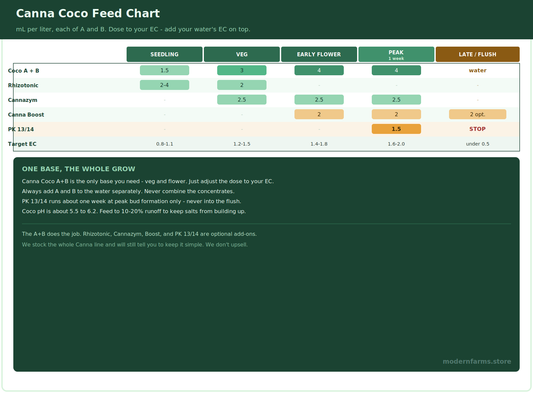The image size is (533, 393).
Task: Click Target EC value 1.2-1.5
Action: (242, 144)
